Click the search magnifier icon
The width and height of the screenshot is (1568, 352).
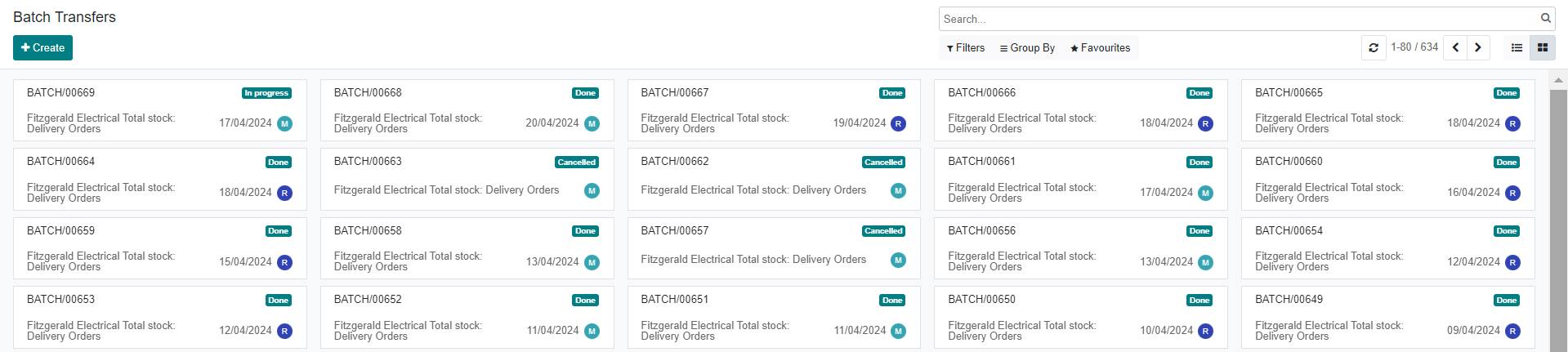tap(1545, 19)
